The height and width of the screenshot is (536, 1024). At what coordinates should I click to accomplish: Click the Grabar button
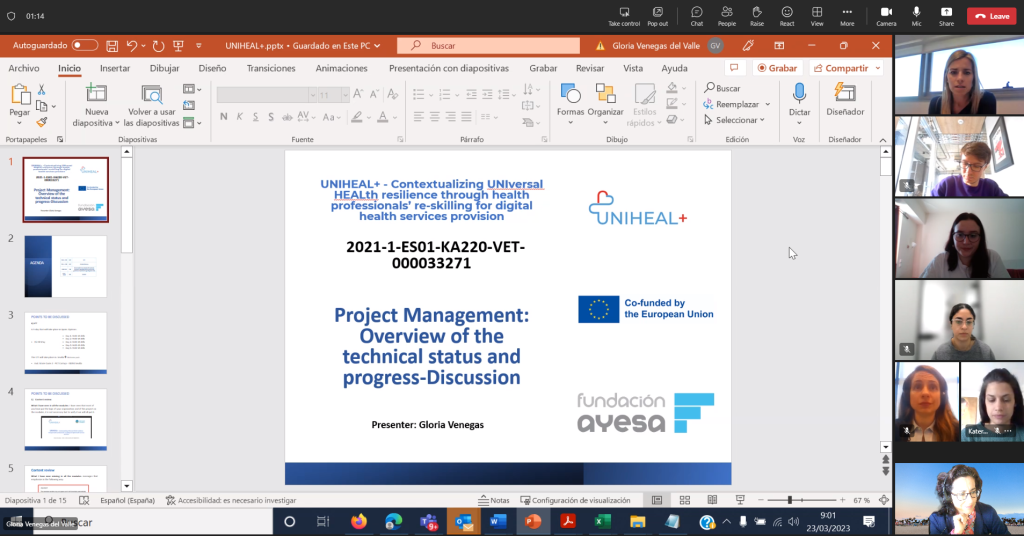coord(777,68)
